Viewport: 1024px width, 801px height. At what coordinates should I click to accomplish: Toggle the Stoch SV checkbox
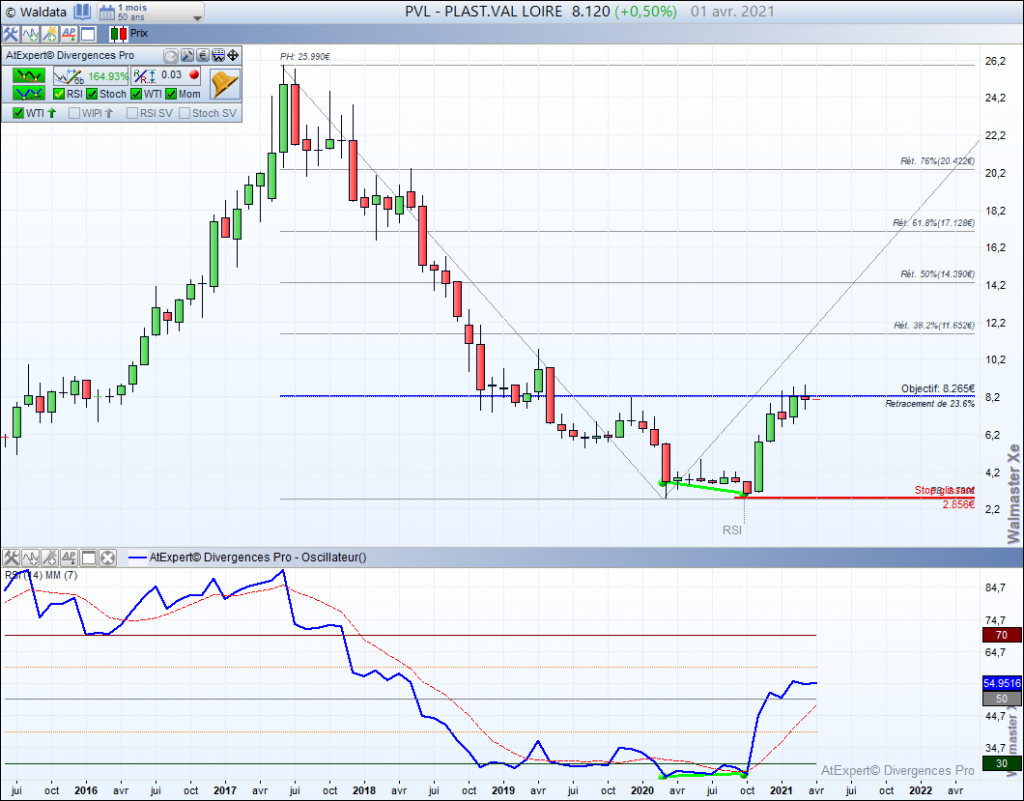pos(183,110)
